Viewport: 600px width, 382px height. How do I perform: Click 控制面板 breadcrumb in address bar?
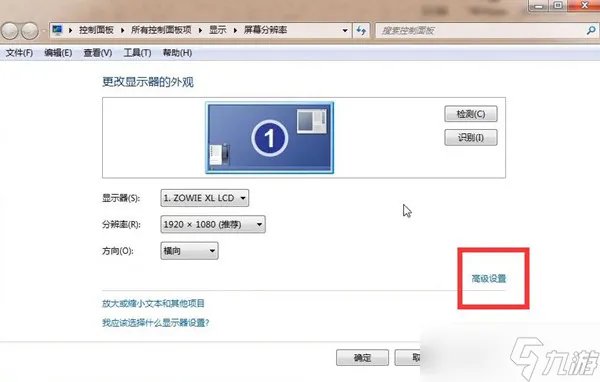[96, 30]
